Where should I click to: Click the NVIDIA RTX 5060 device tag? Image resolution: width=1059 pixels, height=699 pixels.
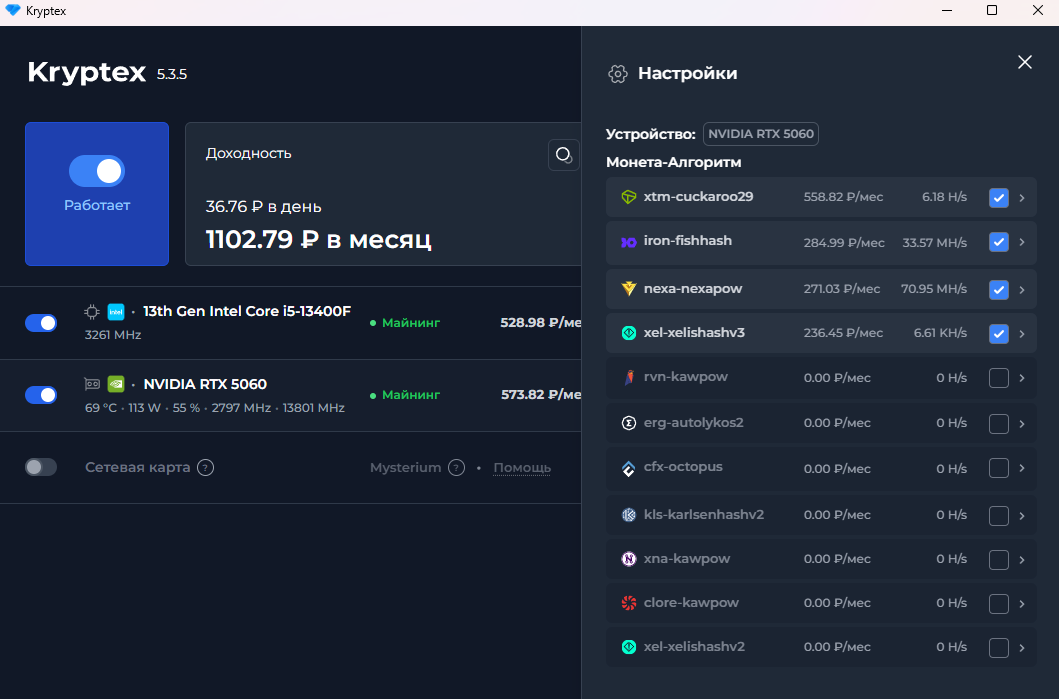tap(760, 134)
